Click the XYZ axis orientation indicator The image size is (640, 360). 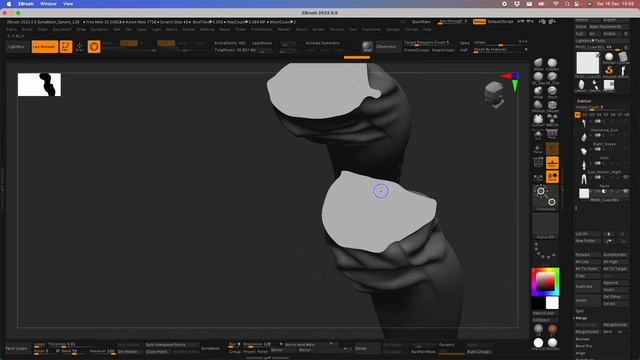click(510, 82)
